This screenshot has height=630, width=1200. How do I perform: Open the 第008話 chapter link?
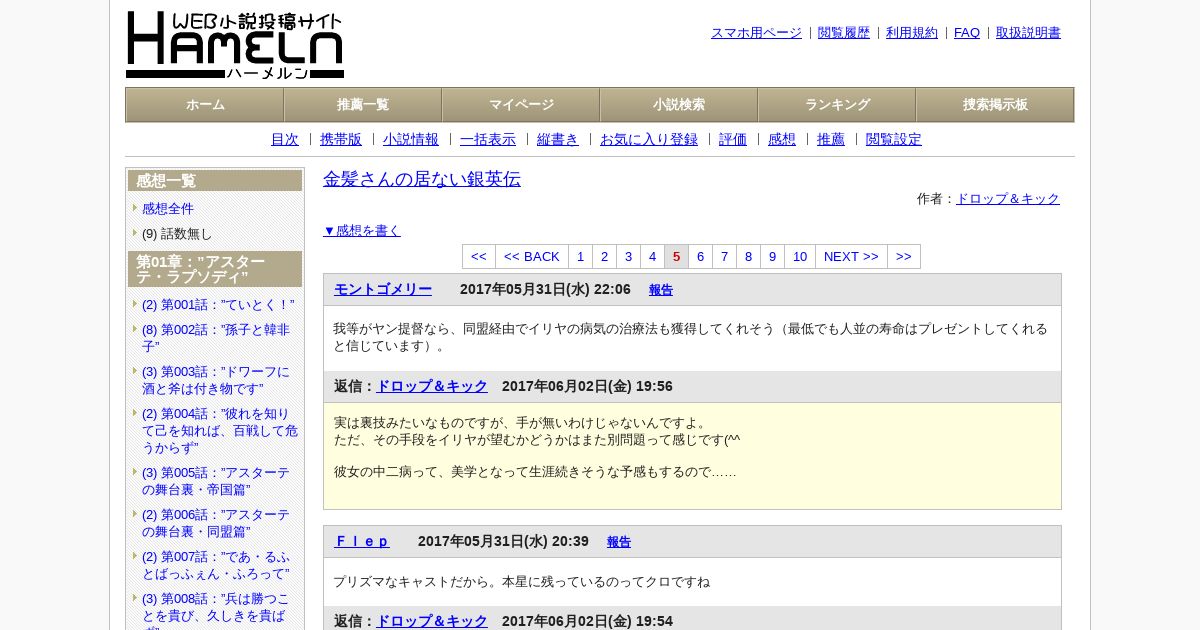pos(216,610)
